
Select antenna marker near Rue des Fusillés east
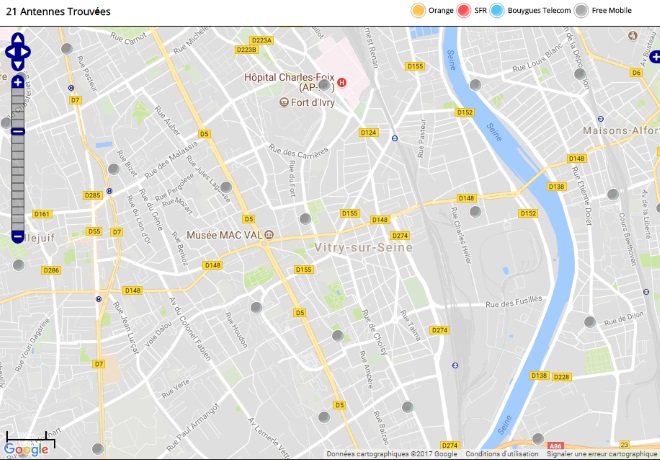point(590,322)
